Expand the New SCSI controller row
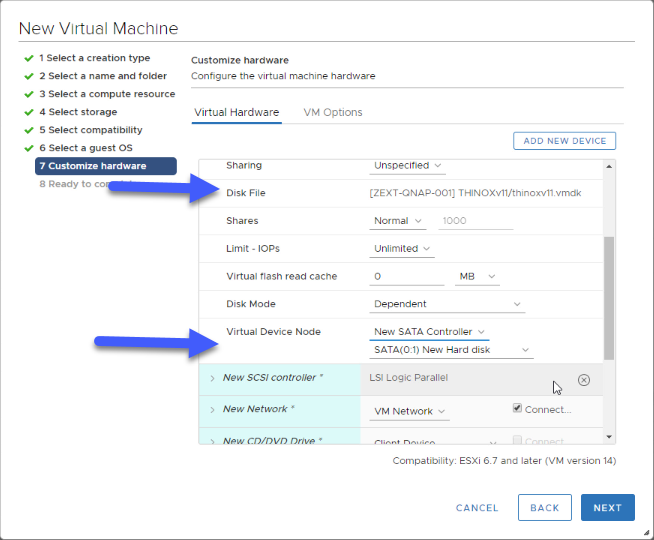This screenshot has height=540, width=654. [x=212, y=378]
